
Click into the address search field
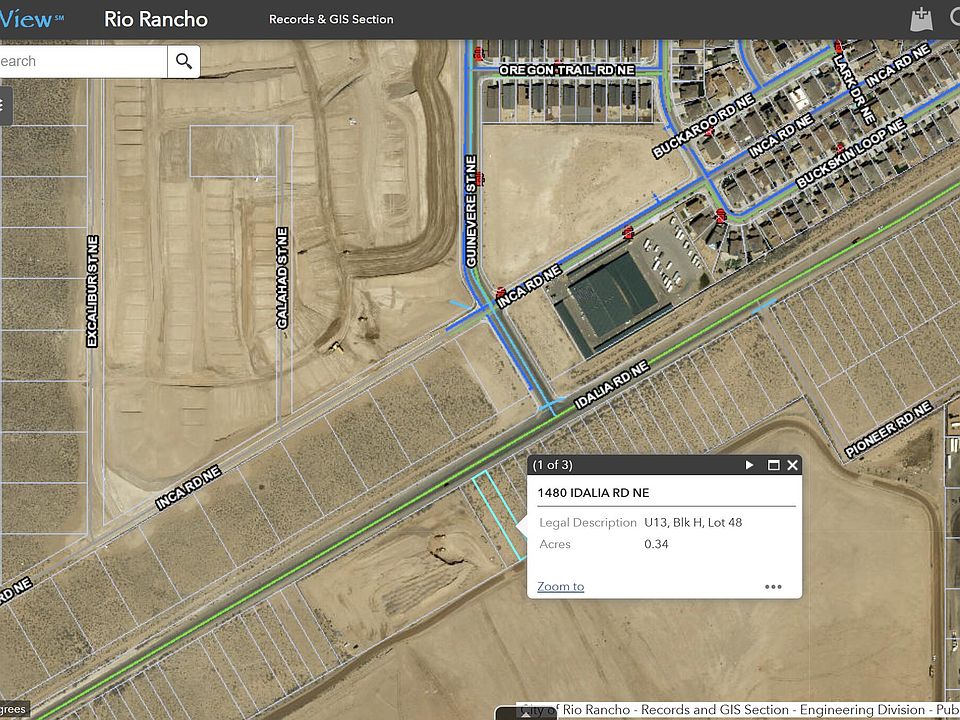(x=83, y=61)
